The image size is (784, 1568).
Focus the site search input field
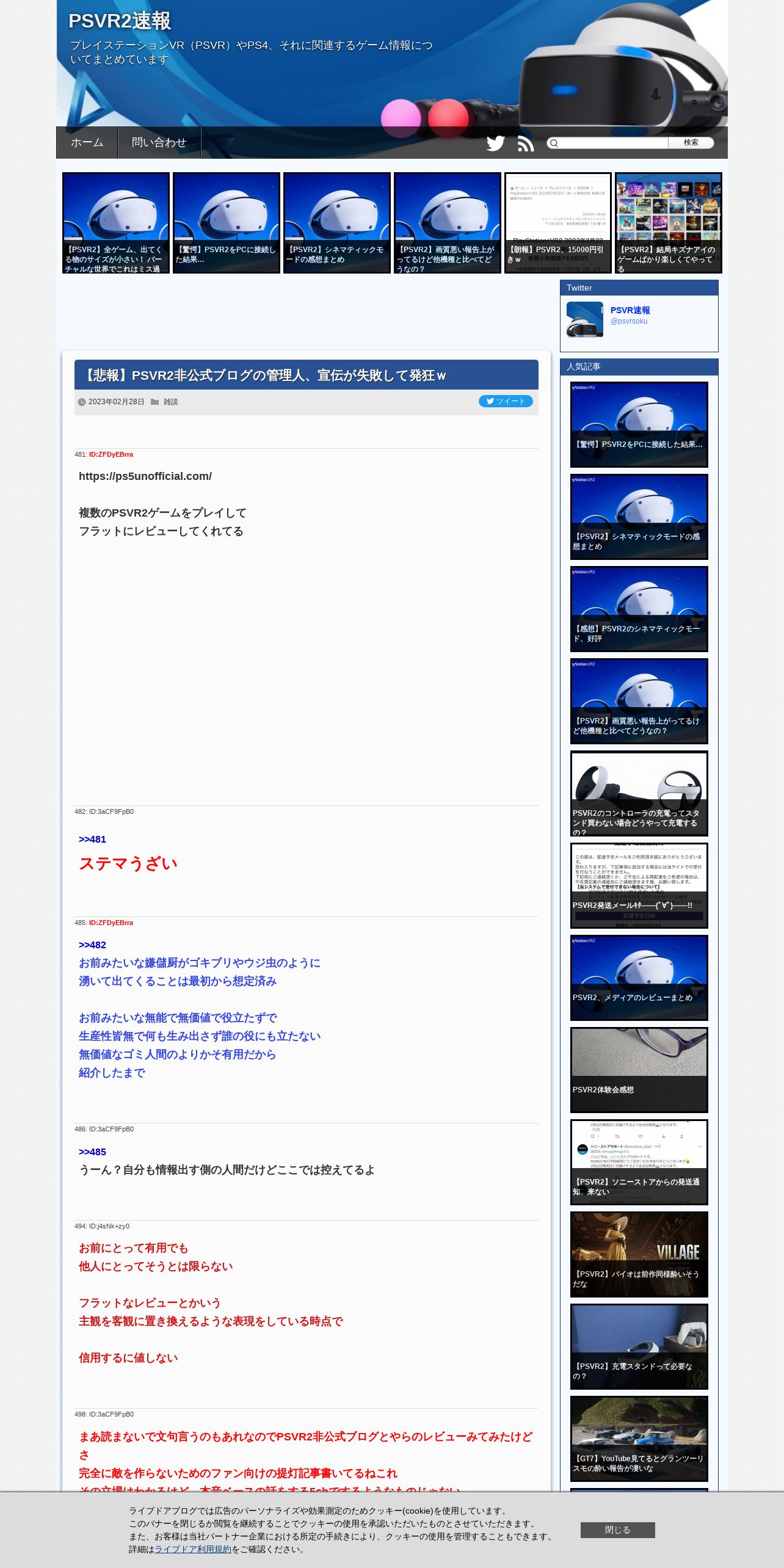[x=614, y=143]
